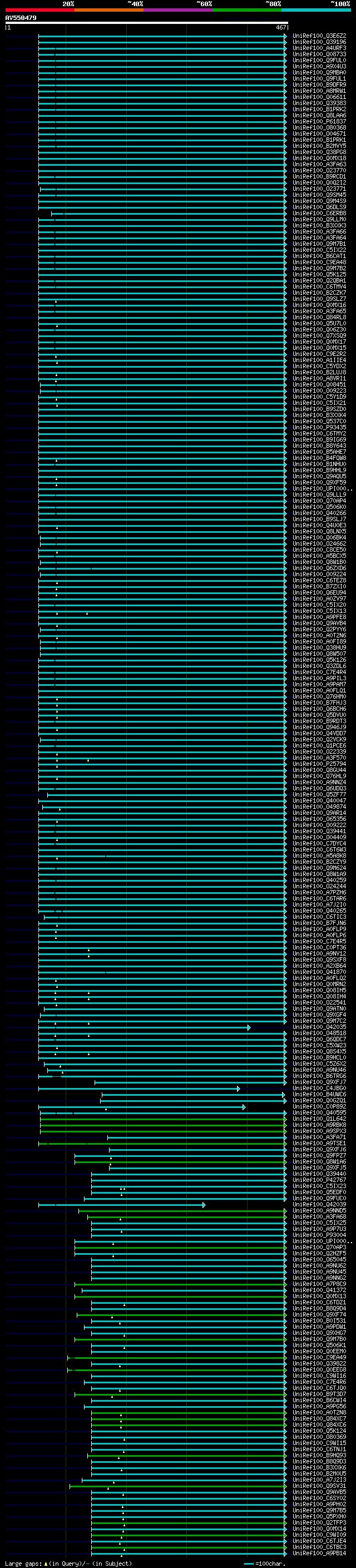This screenshot has width=356, height=1568.
Task: Choose UniRef100_A9TSE1 label
Action: [319, 1144]
